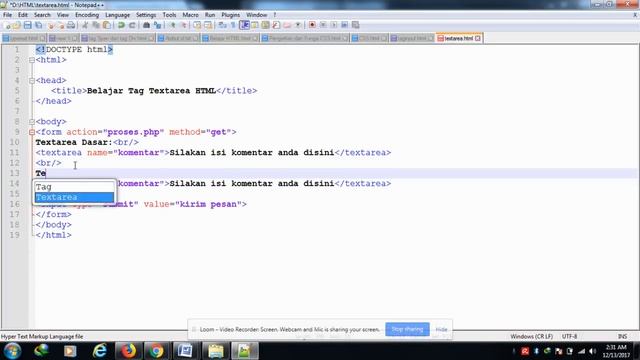Click 'Hide' in the Loom sharing bar

(441, 329)
